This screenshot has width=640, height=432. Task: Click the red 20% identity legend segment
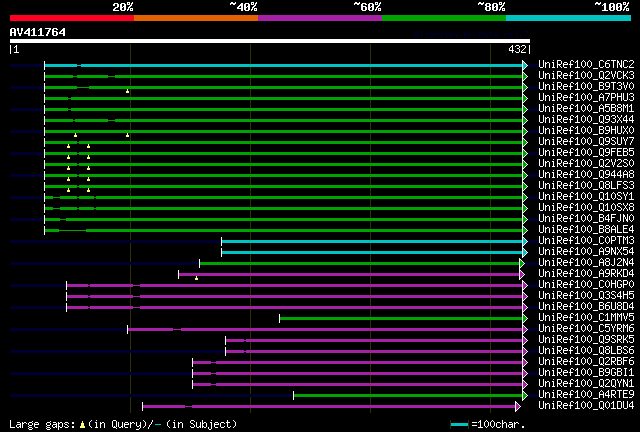[x=72, y=18]
